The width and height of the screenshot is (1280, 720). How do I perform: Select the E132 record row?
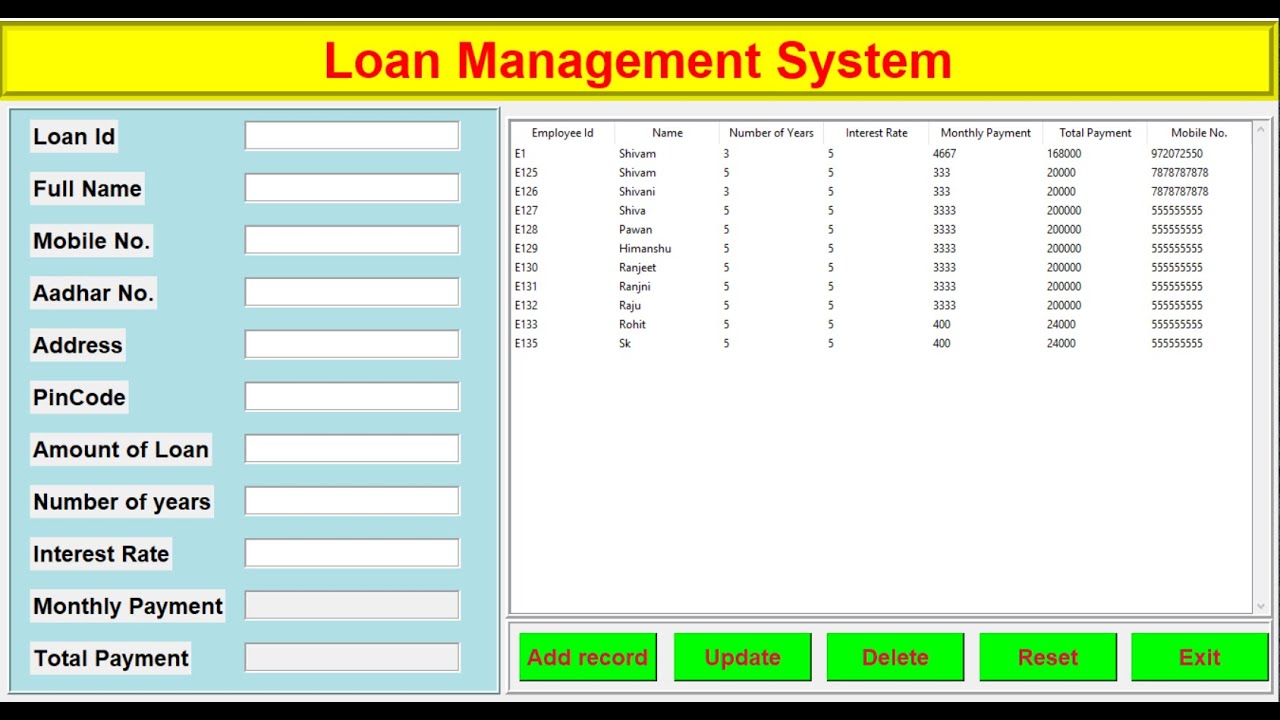[x=881, y=306]
